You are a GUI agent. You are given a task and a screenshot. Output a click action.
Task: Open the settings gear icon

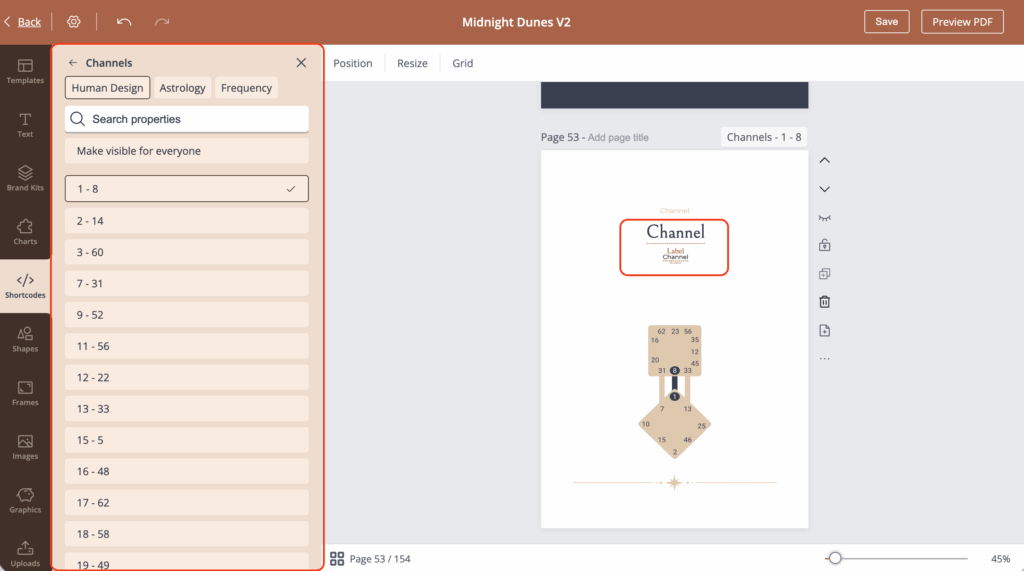74,22
